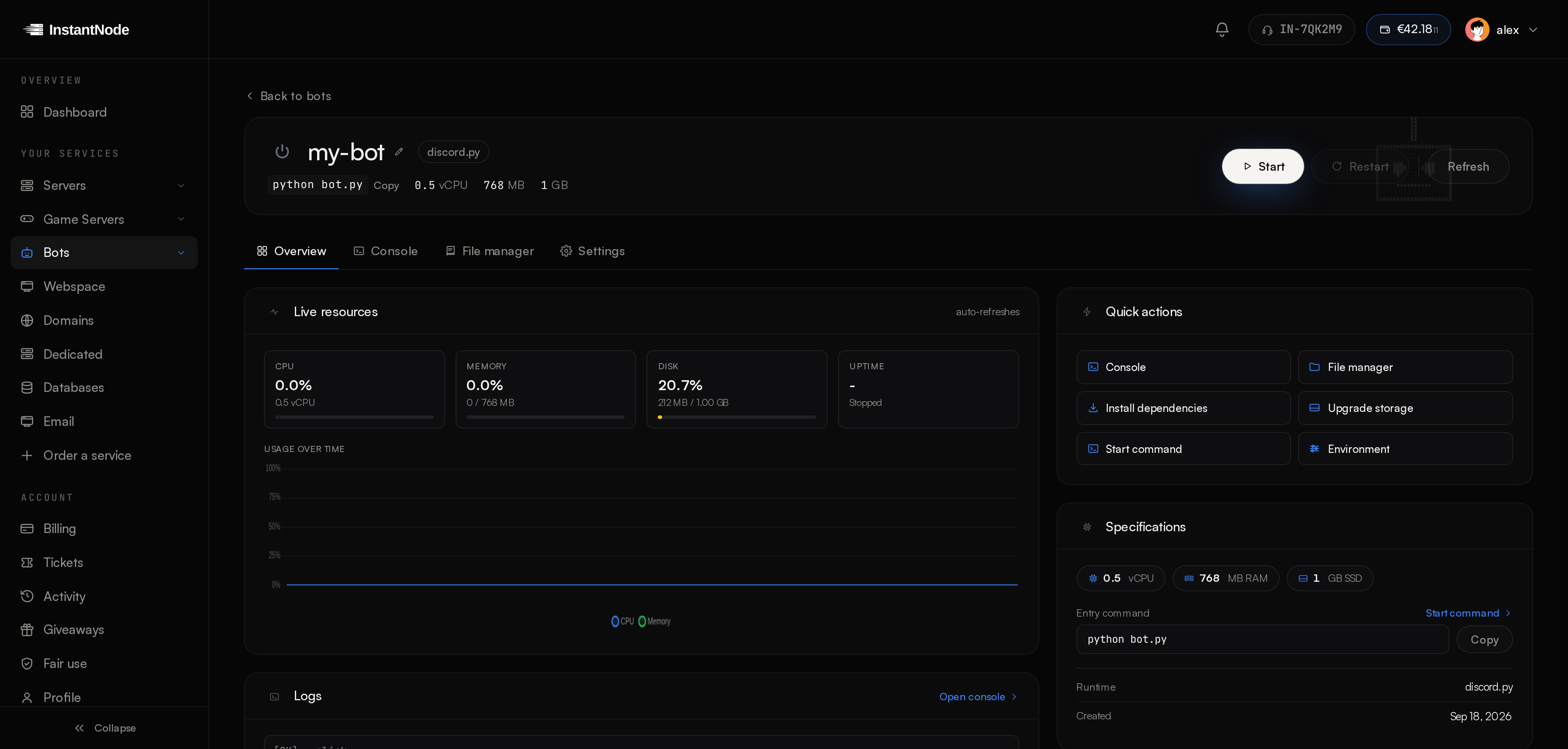Screen dimensions: 1568x749
Task: Click the Bots robot icon
Action: pyautogui.click(x=27, y=253)
